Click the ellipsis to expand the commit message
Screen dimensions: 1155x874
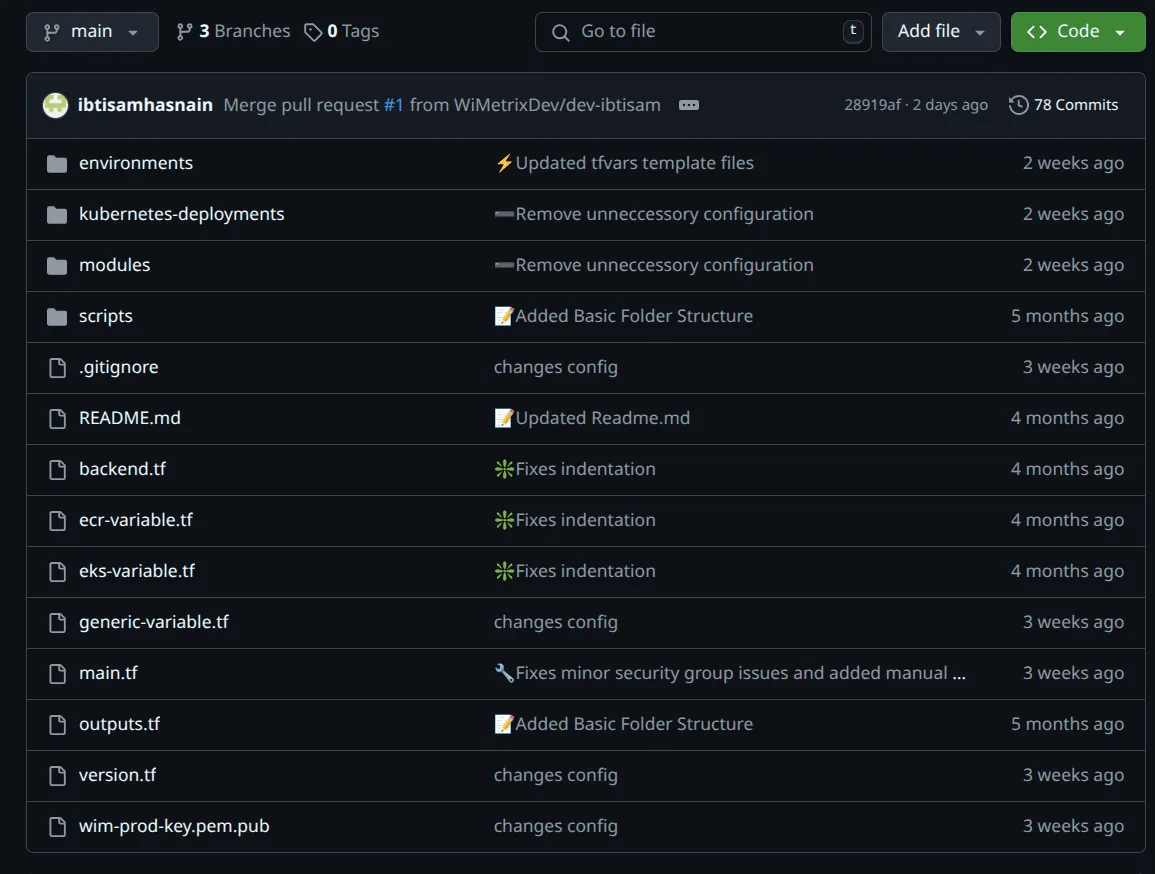pyautogui.click(x=688, y=104)
